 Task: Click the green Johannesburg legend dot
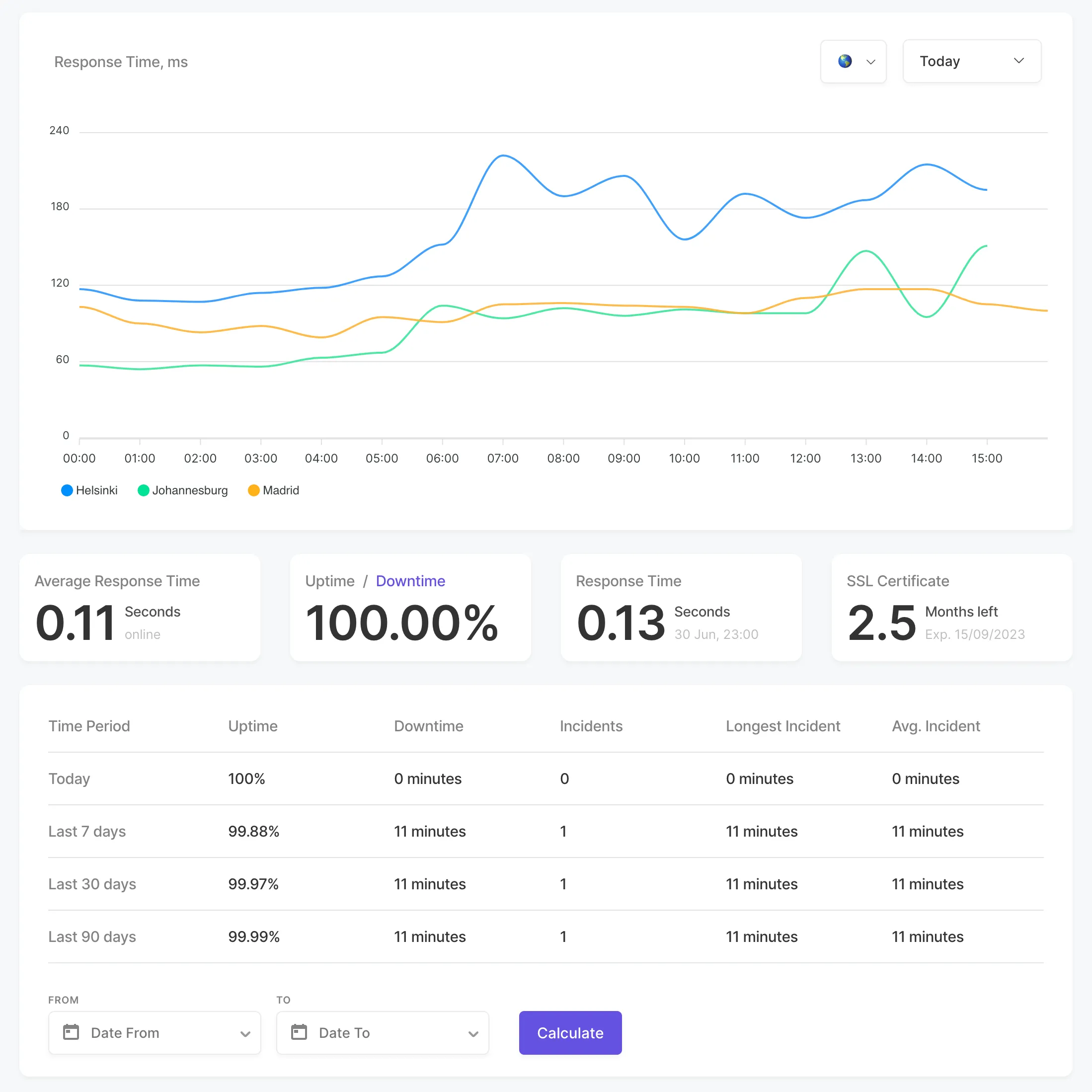(x=144, y=490)
